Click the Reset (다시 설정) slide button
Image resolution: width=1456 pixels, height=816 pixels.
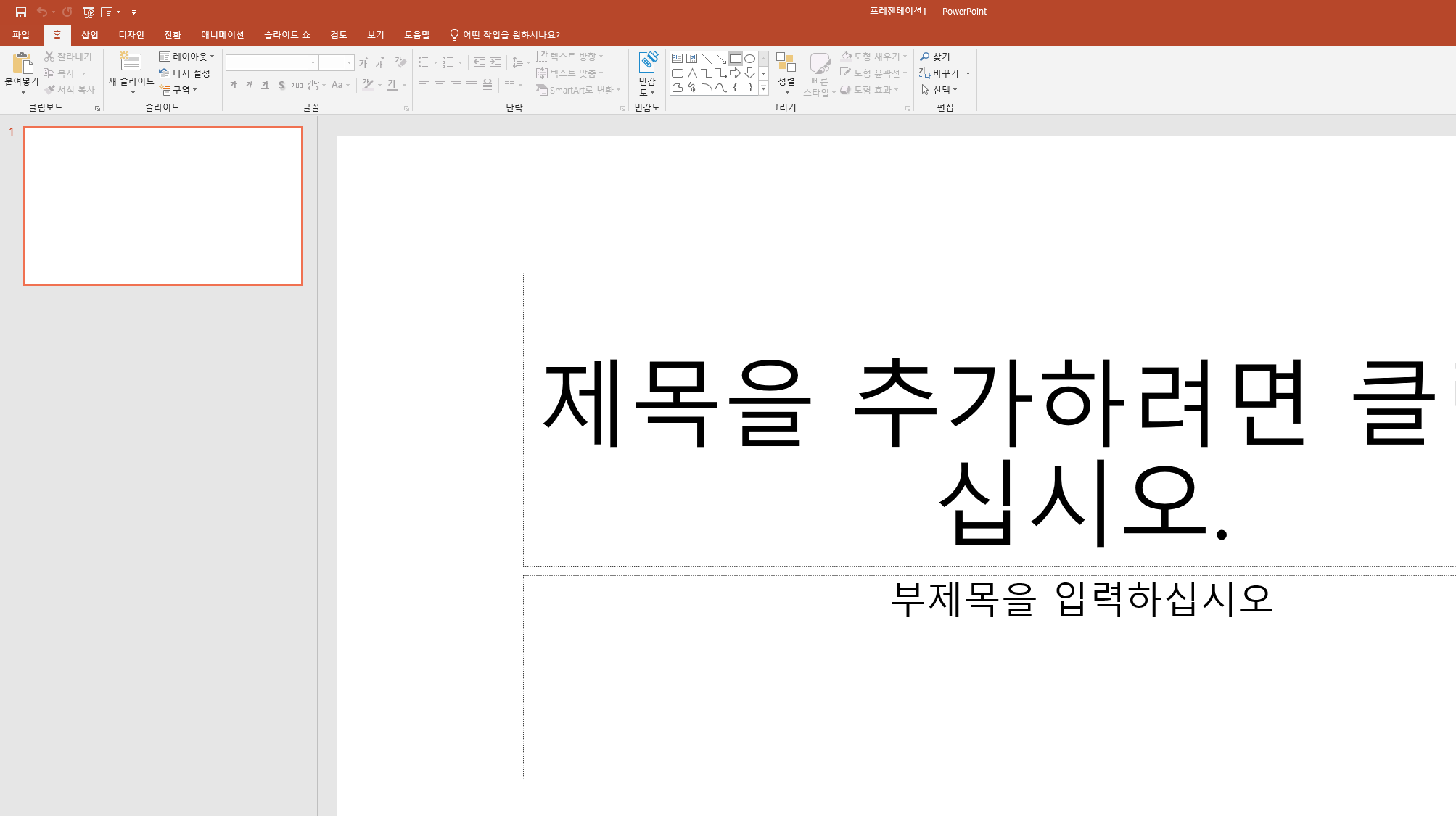[x=185, y=73]
